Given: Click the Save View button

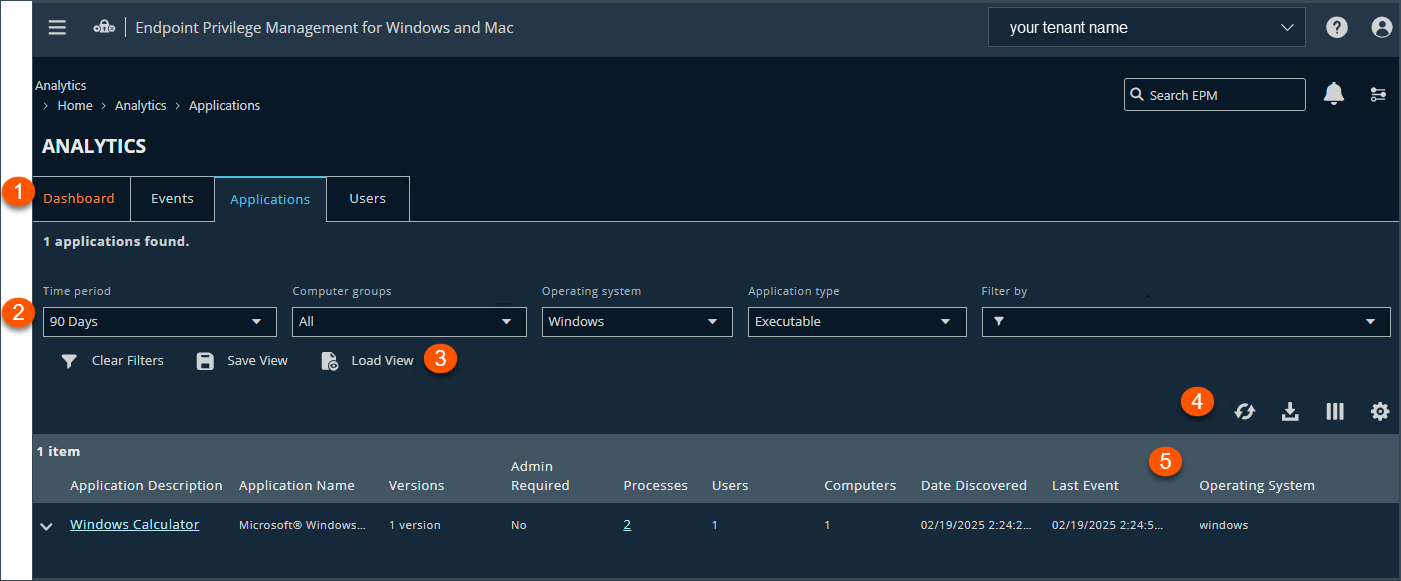Looking at the screenshot, I should (242, 361).
